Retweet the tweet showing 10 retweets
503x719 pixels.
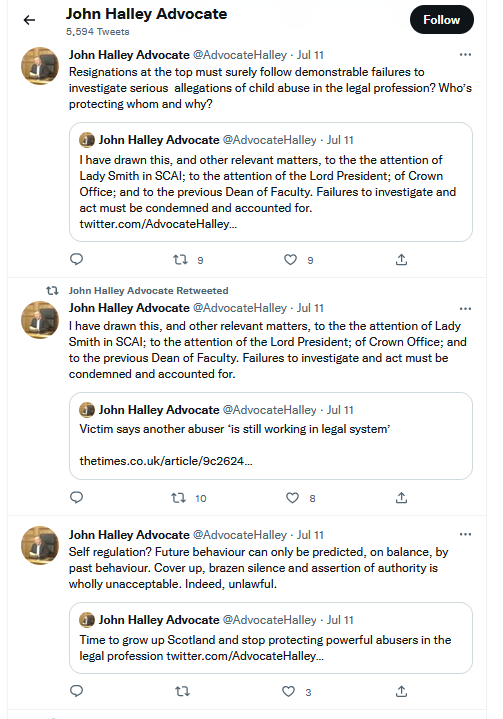tap(178, 498)
